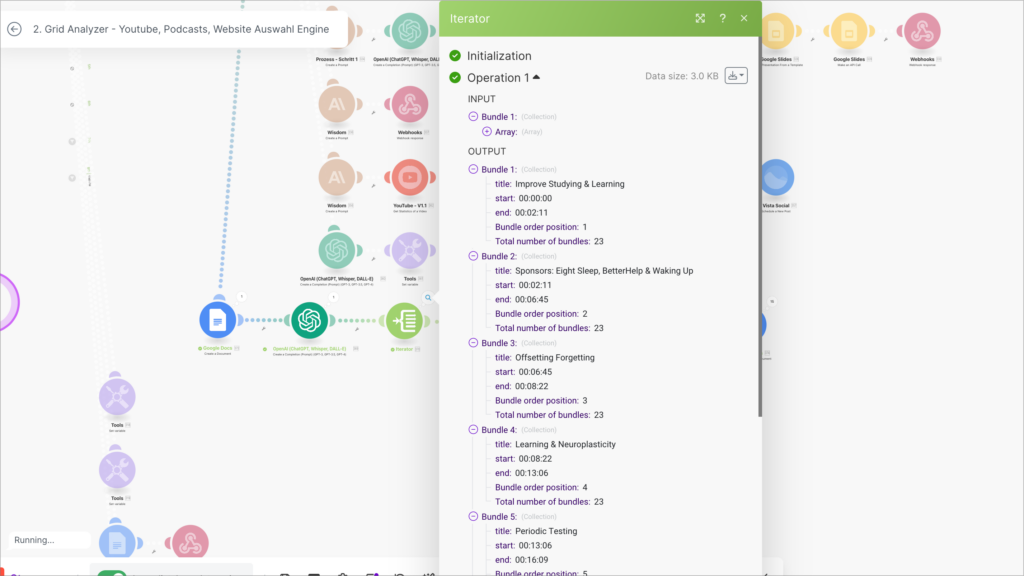Select the title 'Learning & Neuroplasticity'
Viewport: 1024px width, 576px height.
[565, 444]
